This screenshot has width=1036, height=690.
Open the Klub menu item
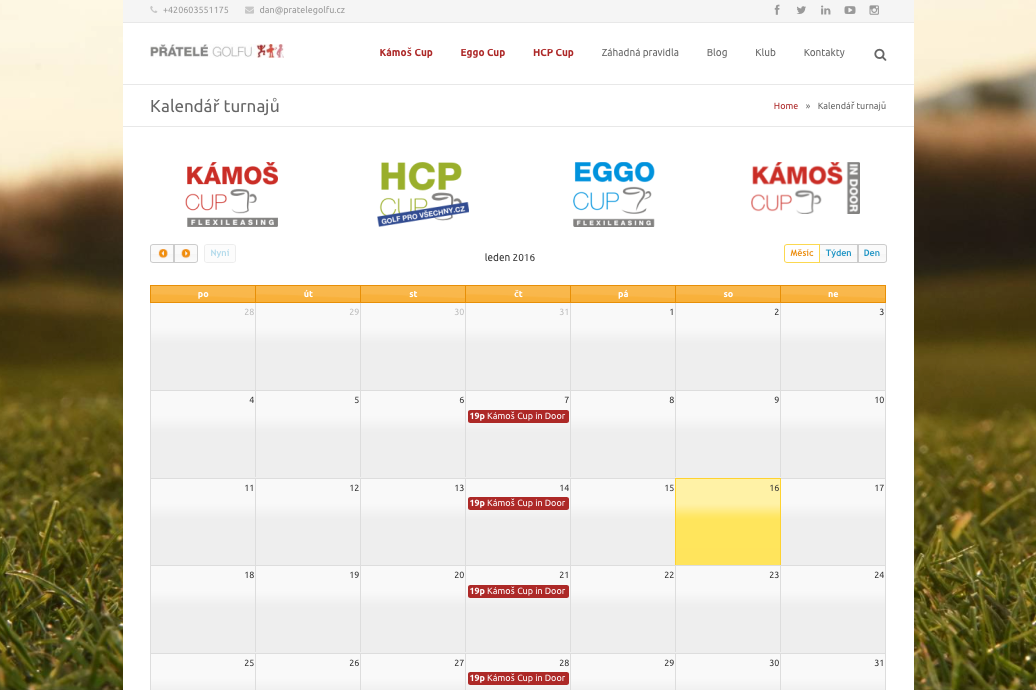tap(765, 53)
